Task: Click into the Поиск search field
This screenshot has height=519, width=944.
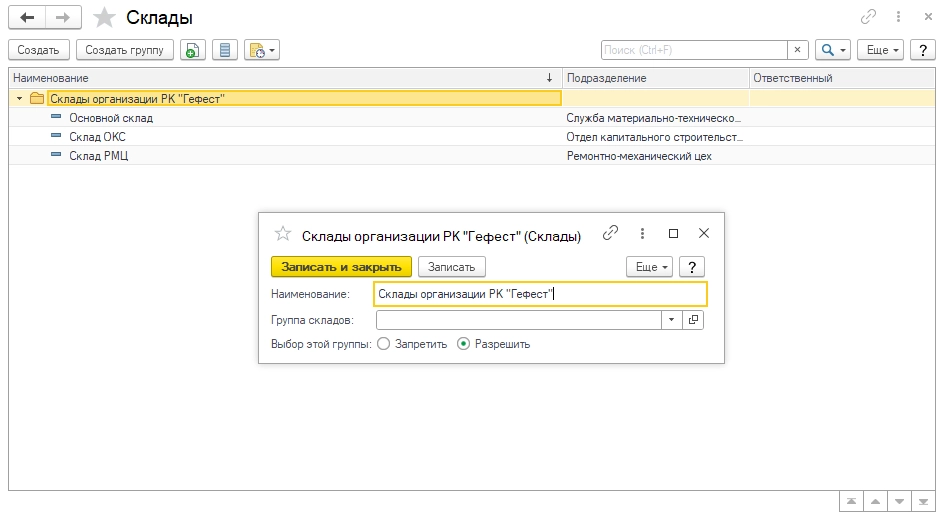Action: pyautogui.click(x=694, y=50)
